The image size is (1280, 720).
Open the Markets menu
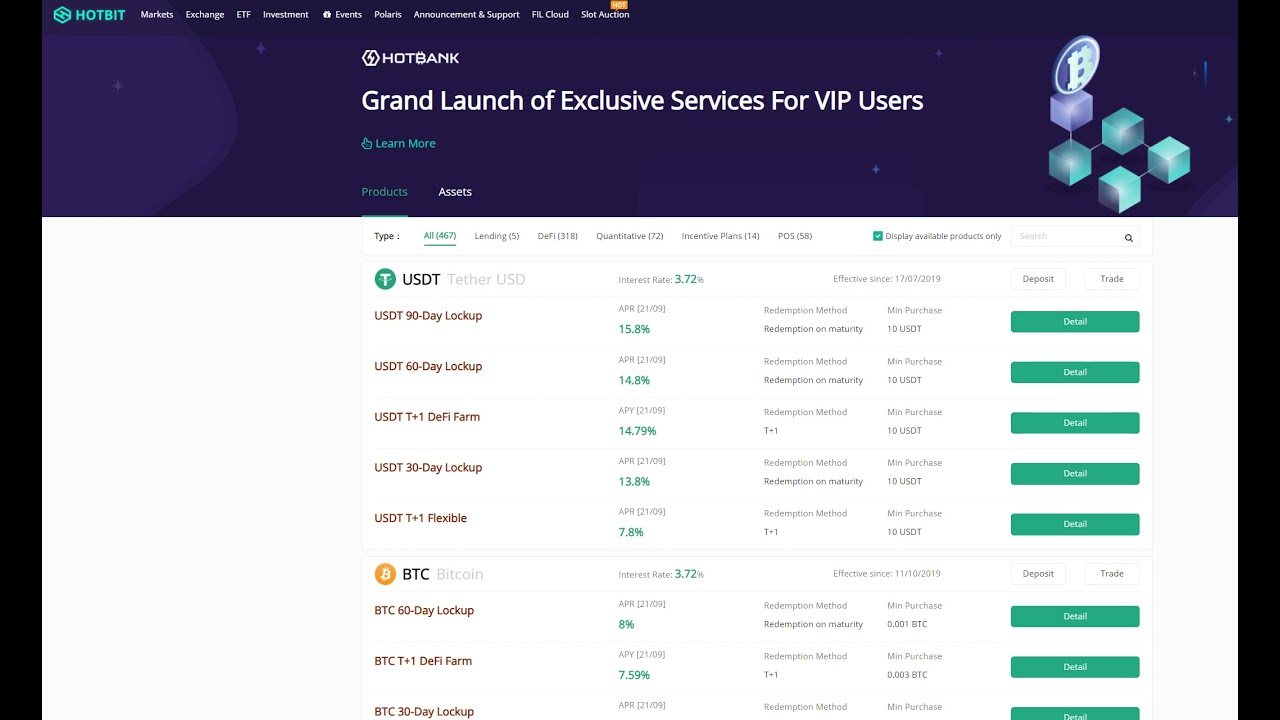[x=157, y=15]
